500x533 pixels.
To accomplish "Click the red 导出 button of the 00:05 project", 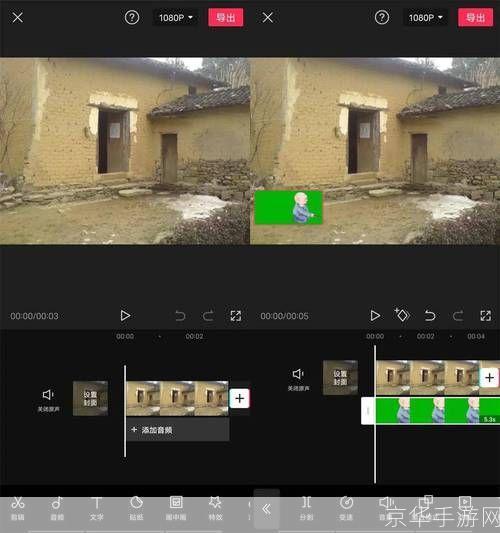I will (476, 18).
